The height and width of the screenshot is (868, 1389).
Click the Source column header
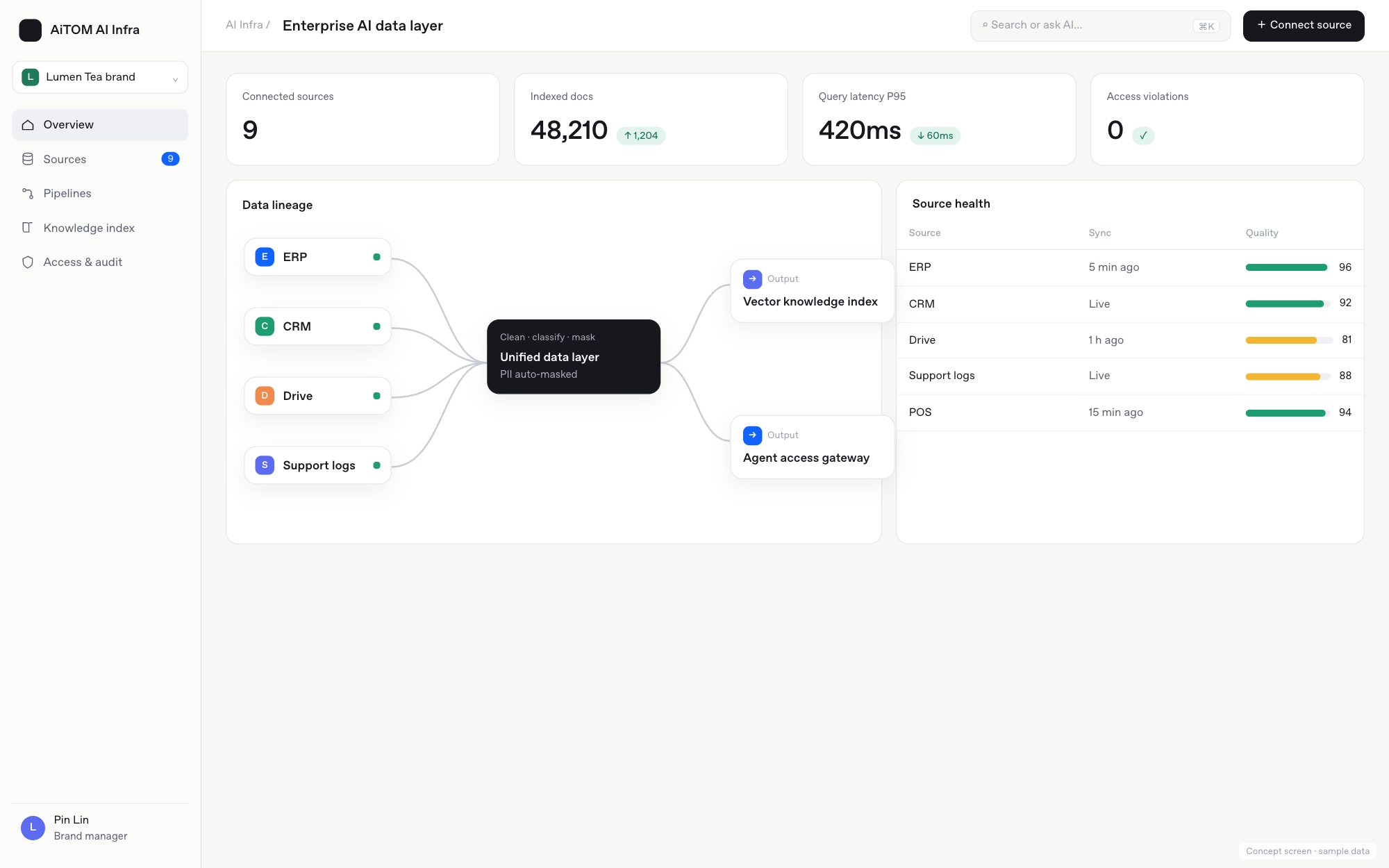(924, 233)
